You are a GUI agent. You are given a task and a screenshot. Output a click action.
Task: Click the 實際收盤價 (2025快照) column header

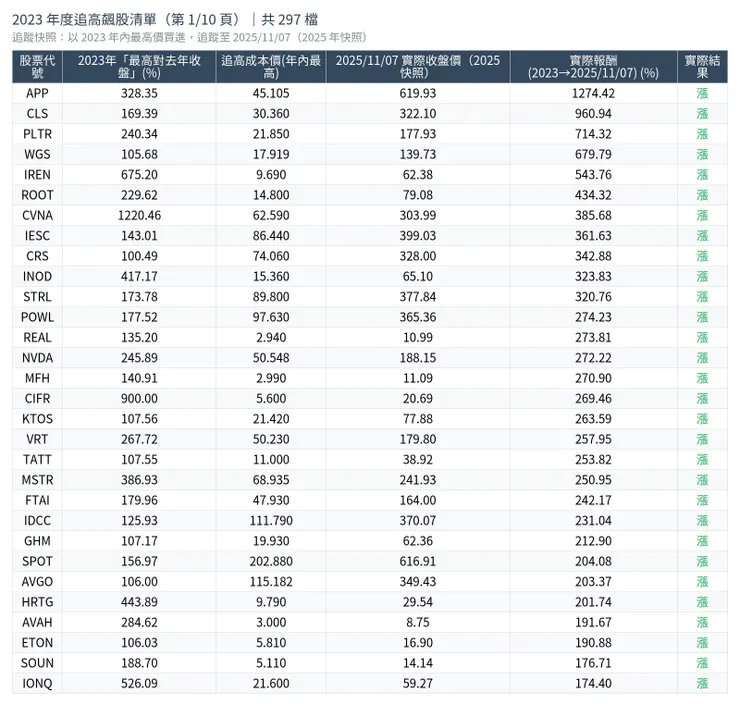[x=418, y=66]
